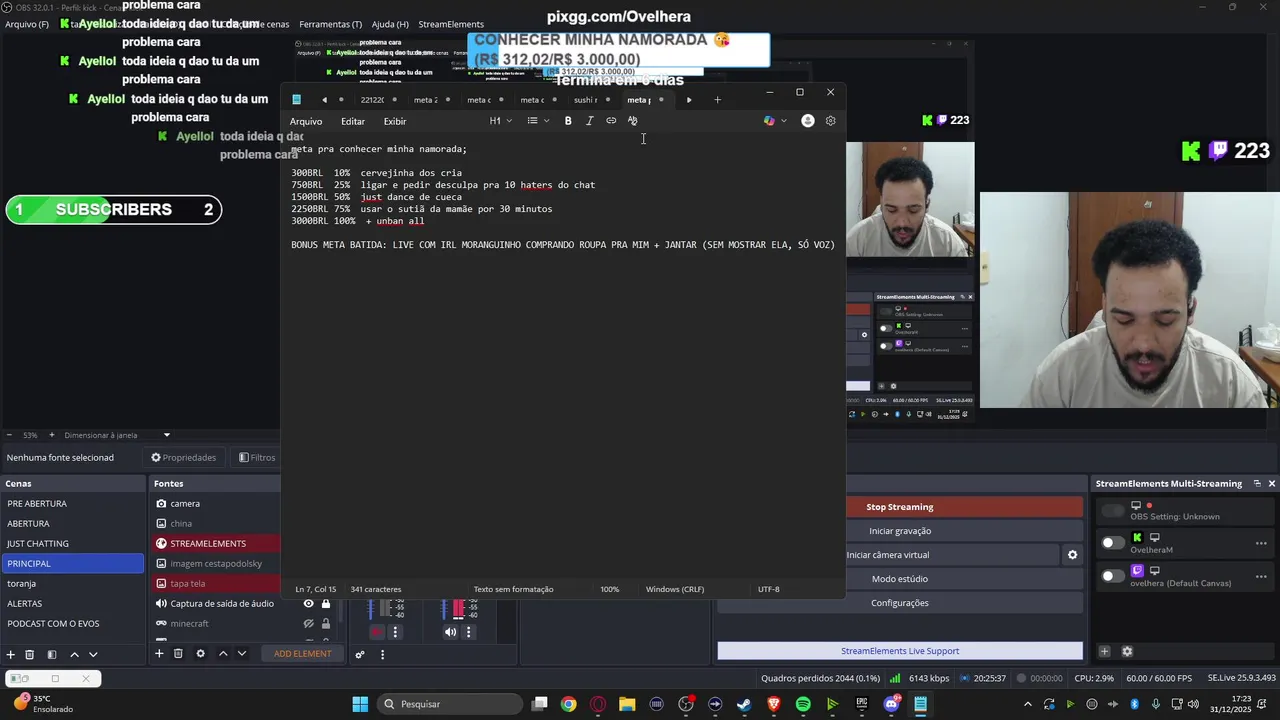Show hidden system tray icons chevron
This screenshot has height=720, width=1280.
[1028, 704]
